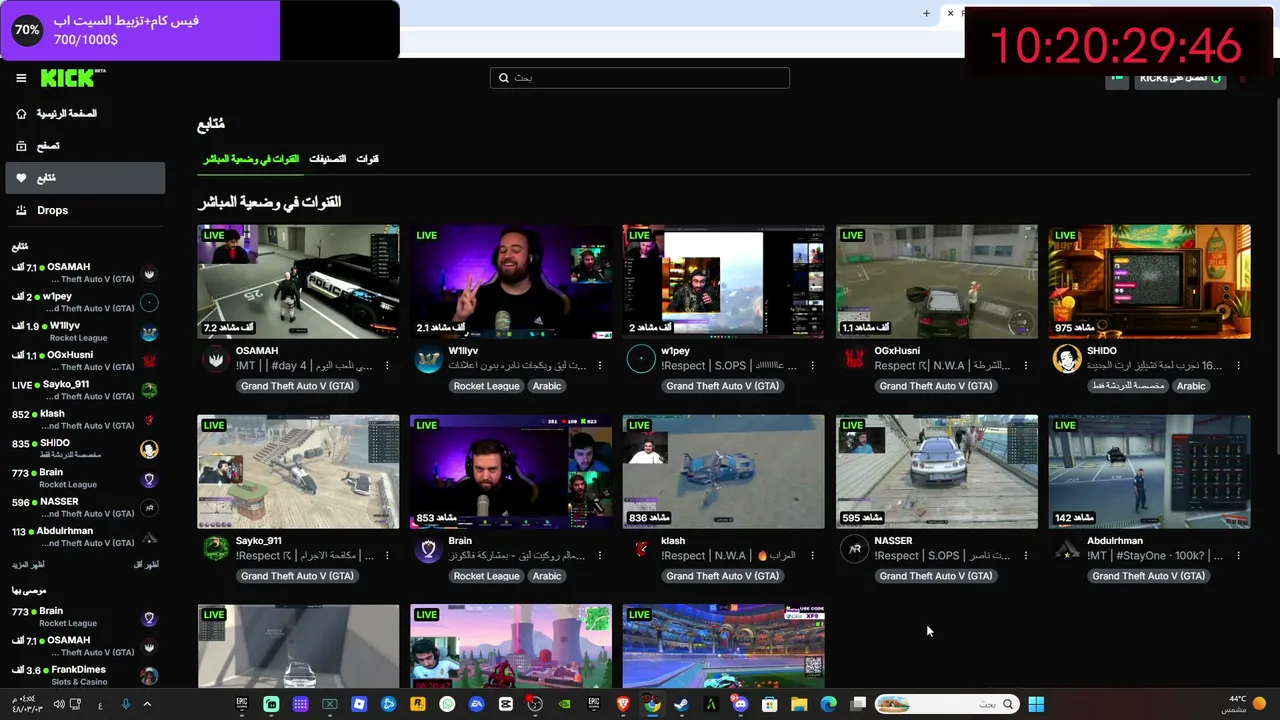Viewport: 1280px width, 720px height.
Task: Click the browse icon in sidebar
Action: click(21, 146)
